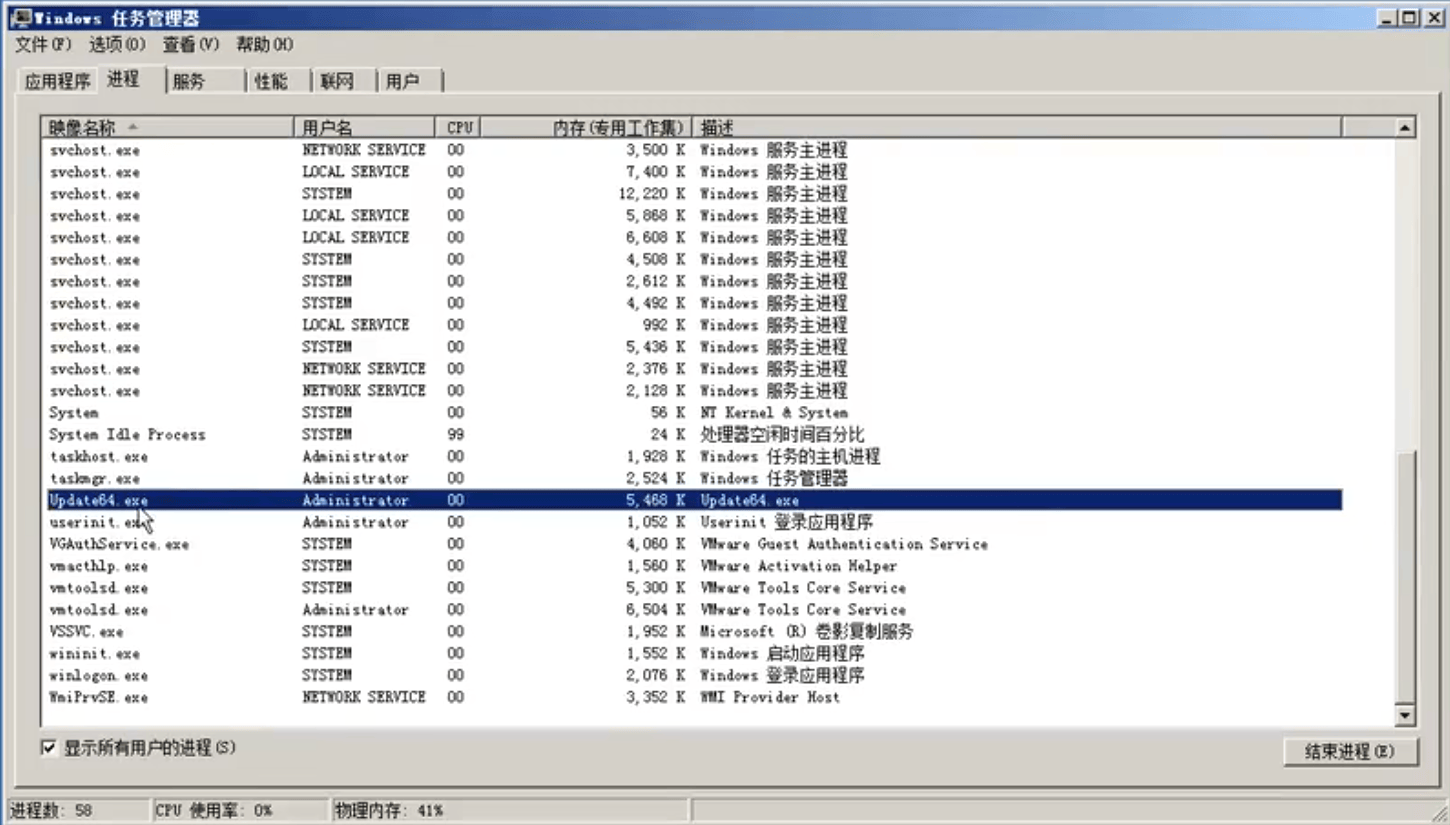
Task: Sort by 内存(专用工作集) column header
Action: tap(587, 127)
